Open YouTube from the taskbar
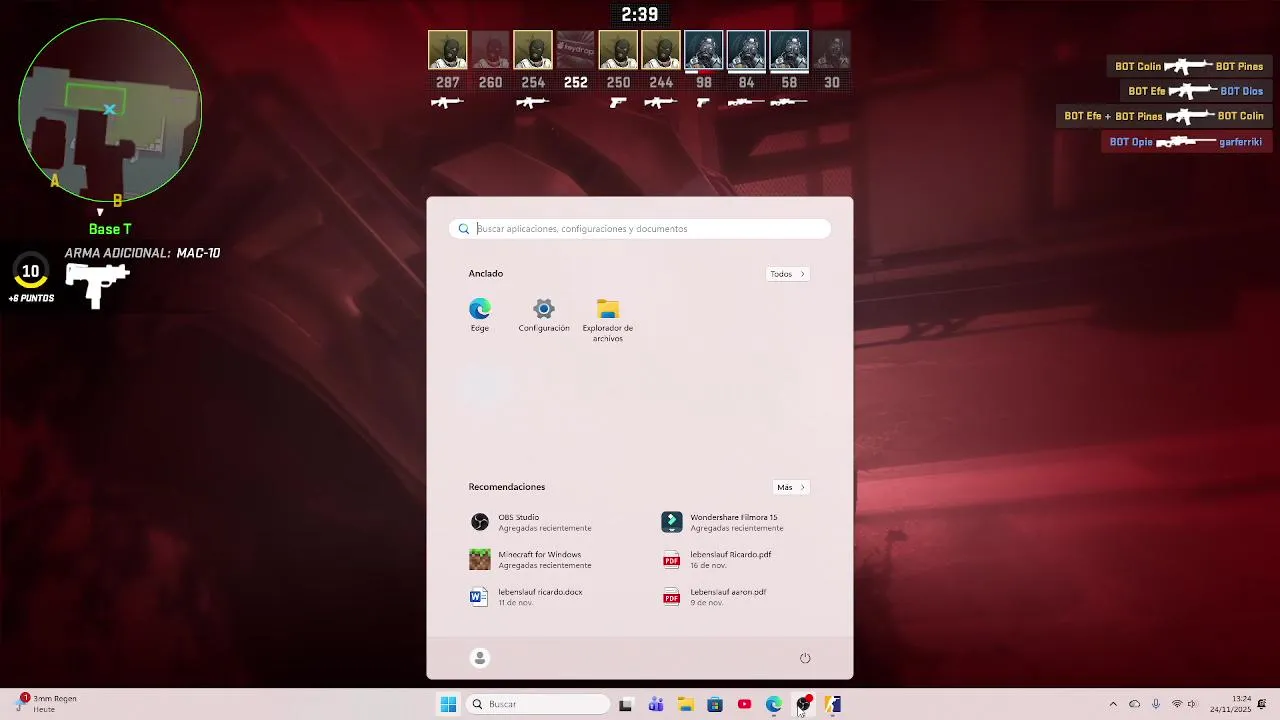 point(744,704)
